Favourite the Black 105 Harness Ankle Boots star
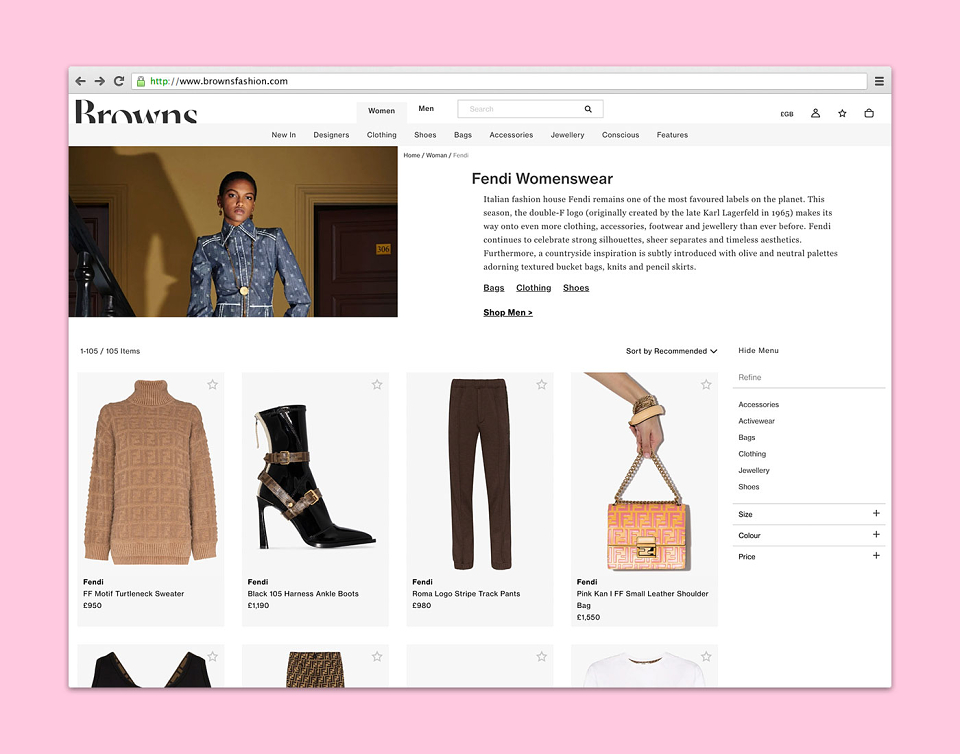This screenshot has height=754, width=960. click(377, 384)
